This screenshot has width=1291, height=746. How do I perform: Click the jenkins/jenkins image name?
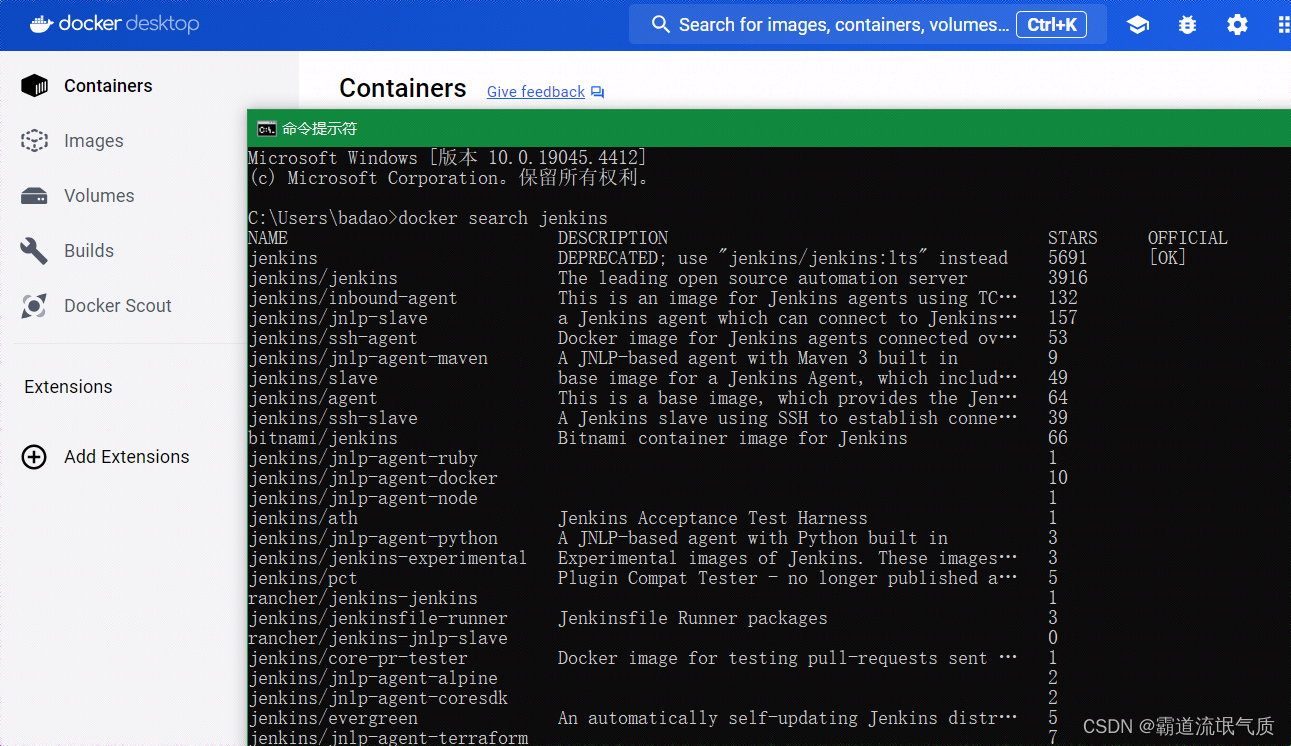click(323, 278)
